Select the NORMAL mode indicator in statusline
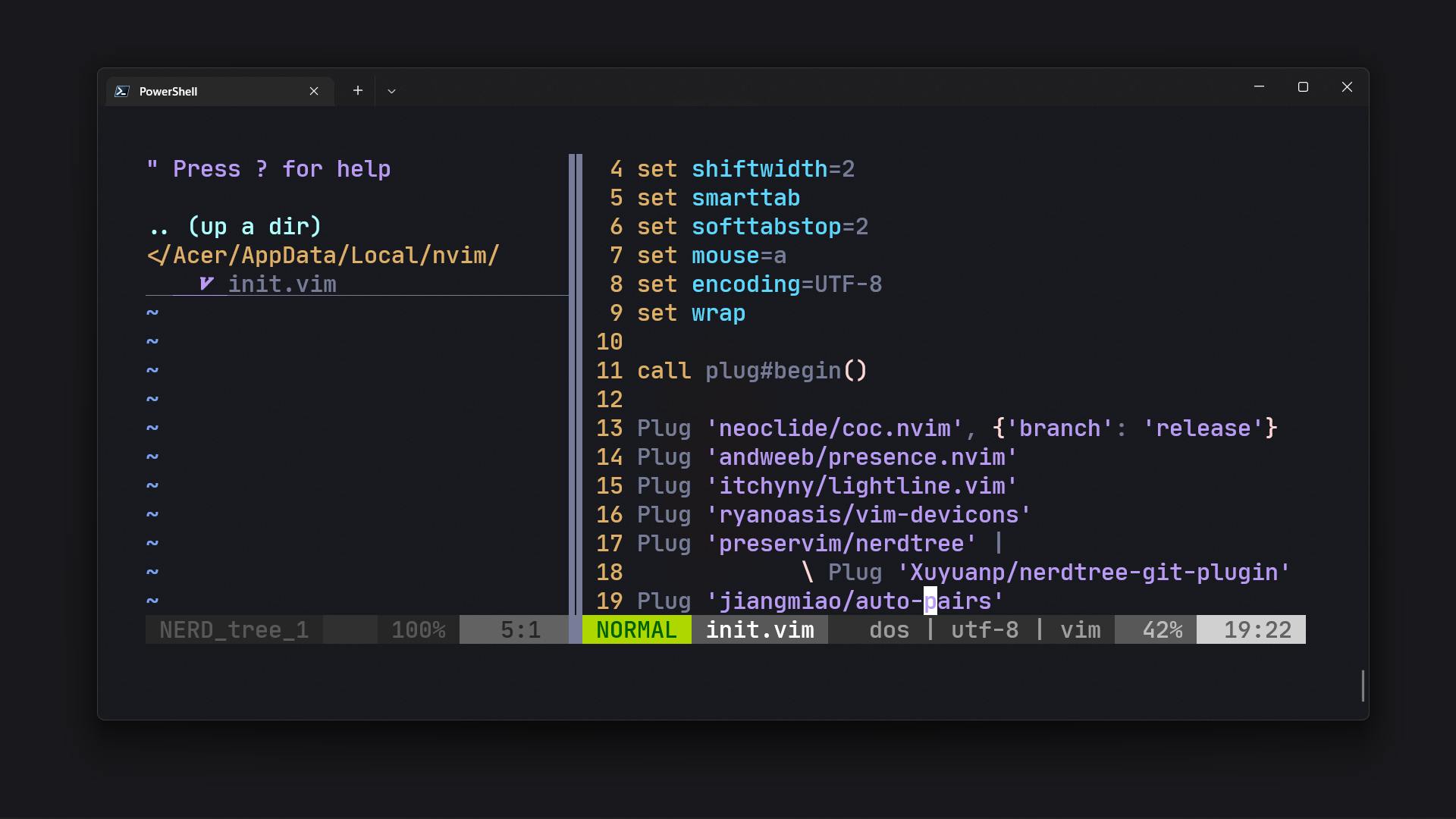Image resolution: width=1456 pixels, height=819 pixels. 635,629
